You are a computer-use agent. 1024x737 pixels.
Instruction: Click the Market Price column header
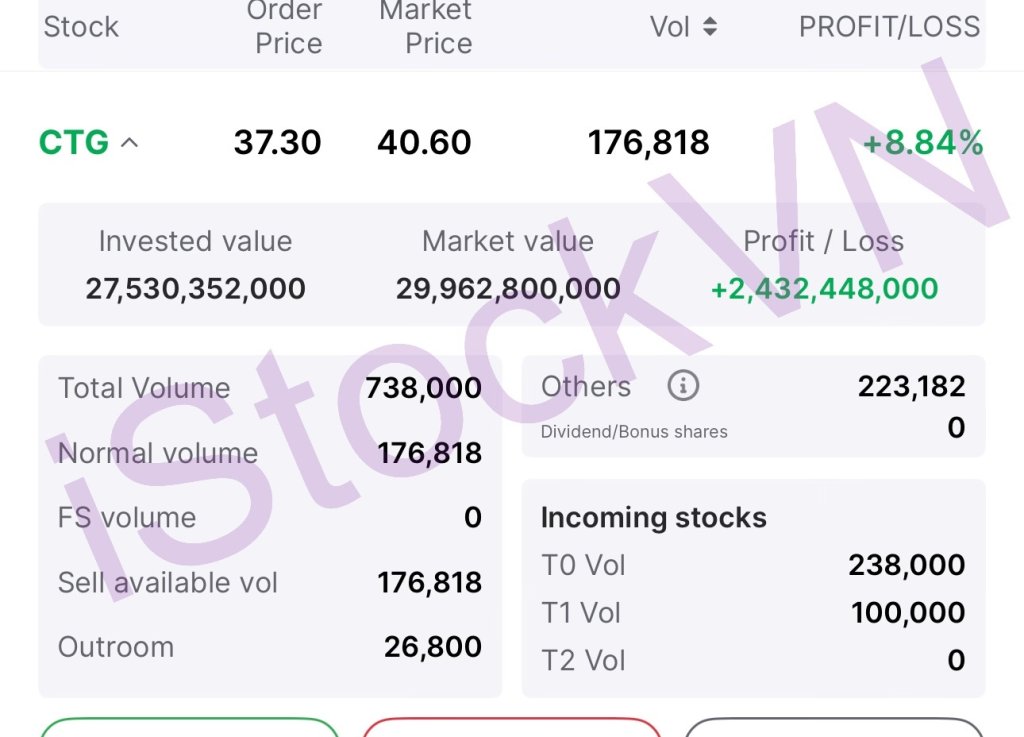[426, 27]
